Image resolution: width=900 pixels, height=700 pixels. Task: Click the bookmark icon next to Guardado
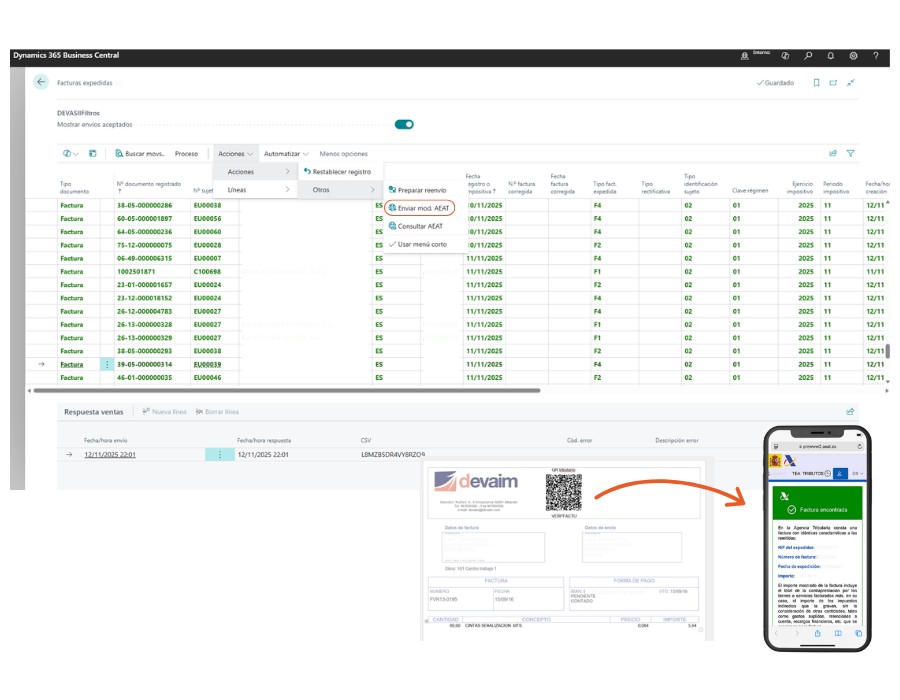point(816,83)
